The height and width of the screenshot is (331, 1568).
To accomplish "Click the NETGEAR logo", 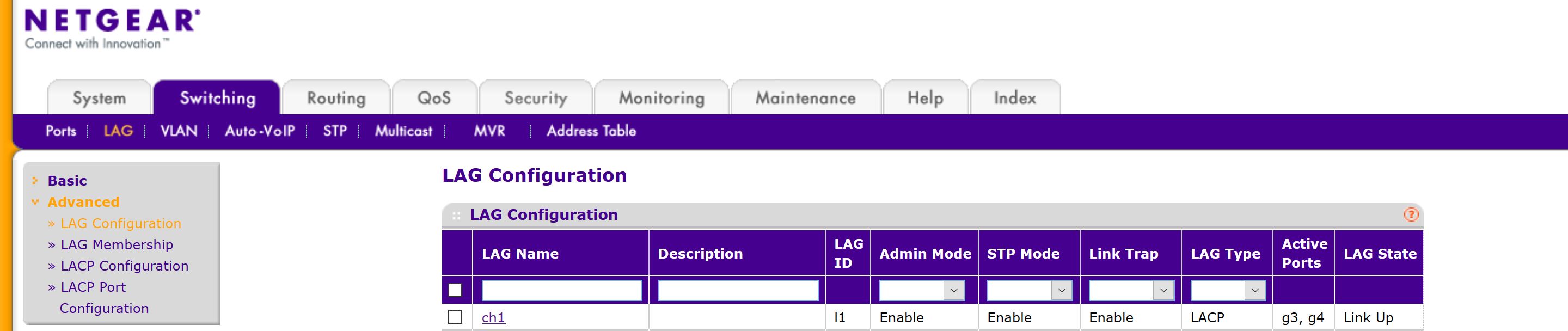I will click(x=112, y=29).
